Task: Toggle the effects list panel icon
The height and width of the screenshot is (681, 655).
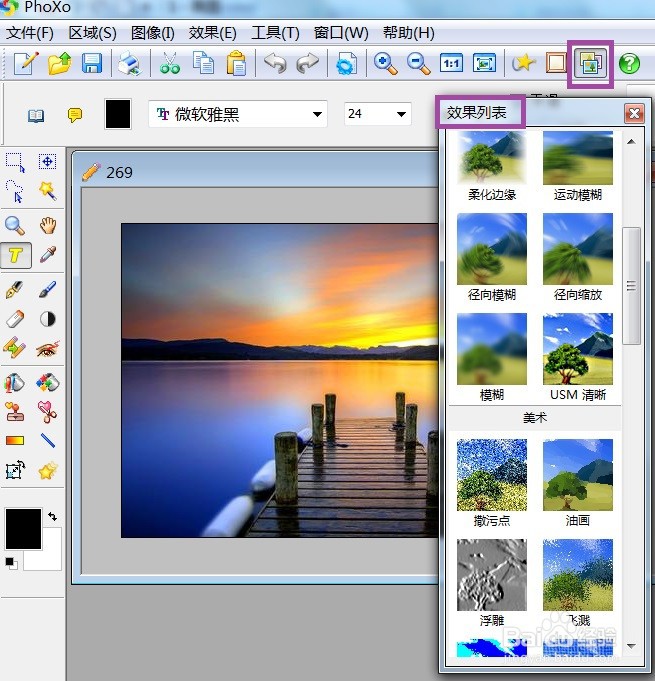Action: click(x=590, y=64)
